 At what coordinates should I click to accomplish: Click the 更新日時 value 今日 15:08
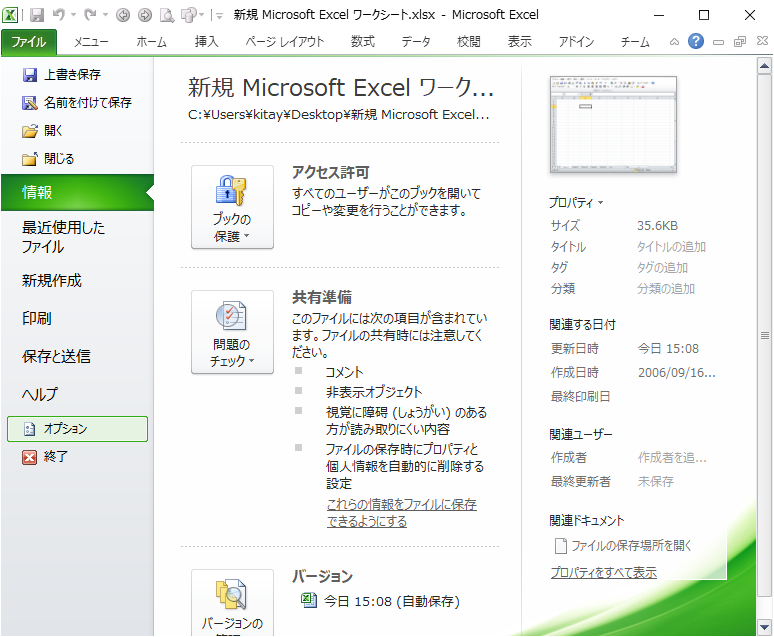668,349
